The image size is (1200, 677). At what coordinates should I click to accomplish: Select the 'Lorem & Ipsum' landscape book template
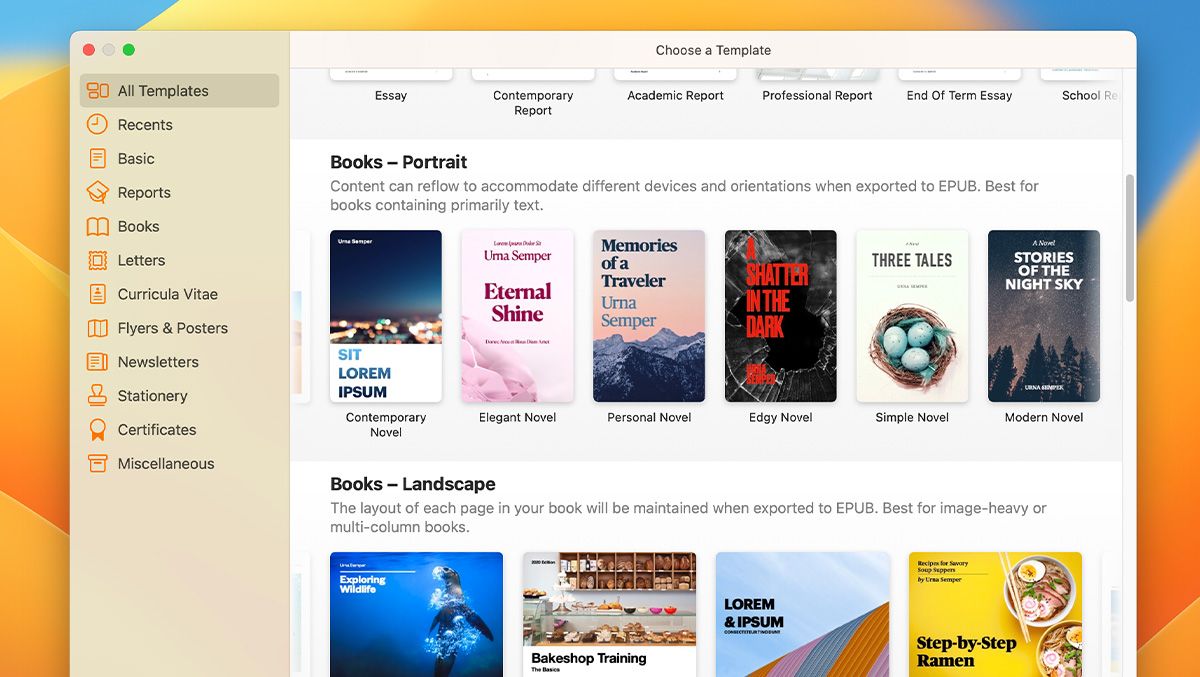[x=803, y=614]
